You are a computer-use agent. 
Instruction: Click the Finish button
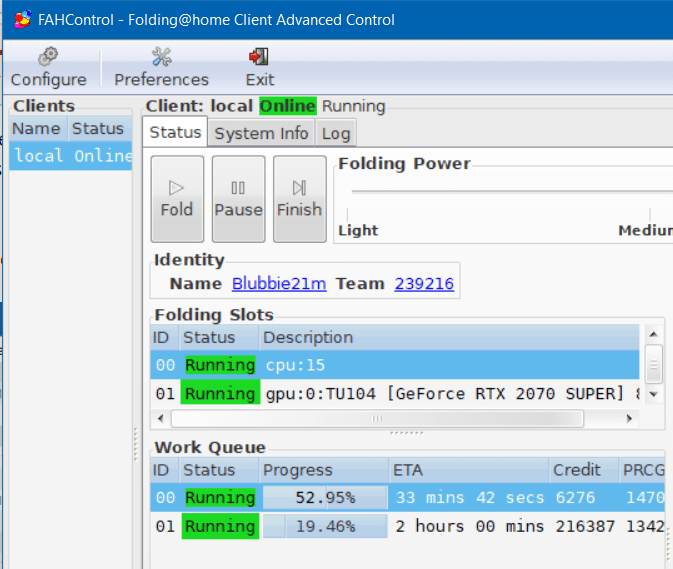[299, 199]
